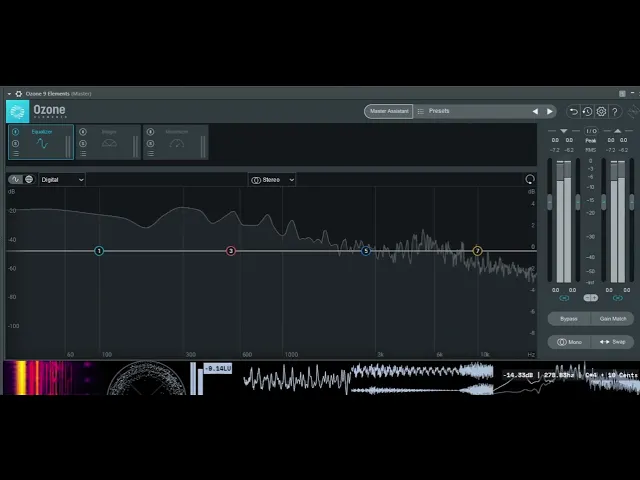640x480 pixels.
Task: Enable Gain Match
Action: tap(613, 319)
